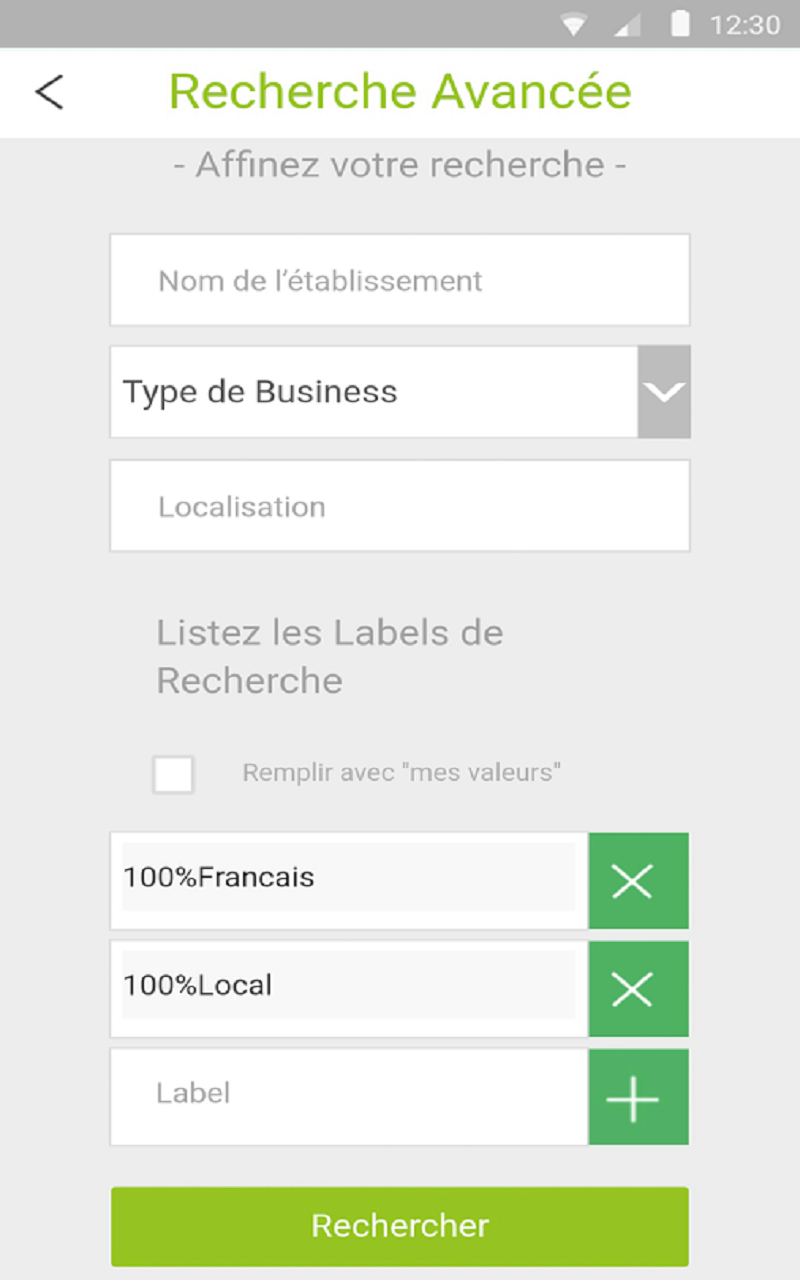Expand the Type de Business dropdown arrow

(x=664, y=392)
